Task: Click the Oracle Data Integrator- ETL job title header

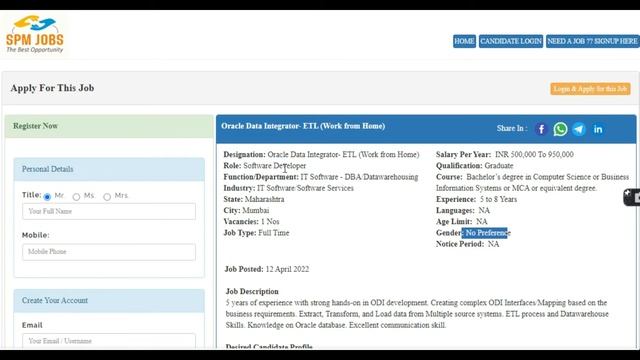Action: [303, 126]
